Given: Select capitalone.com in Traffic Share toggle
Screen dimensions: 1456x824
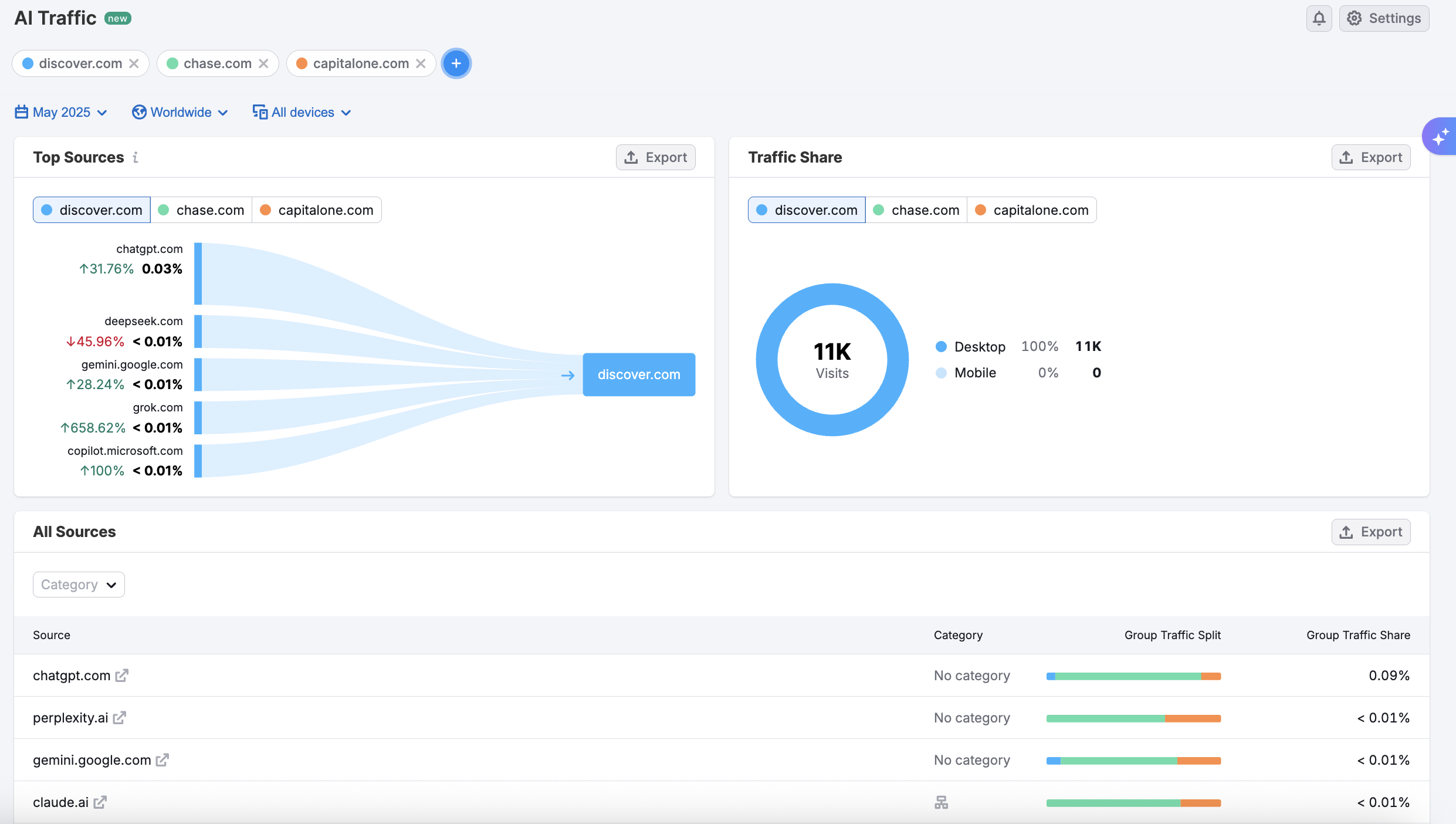Looking at the screenshot, I should click(x=1031, y=210).
